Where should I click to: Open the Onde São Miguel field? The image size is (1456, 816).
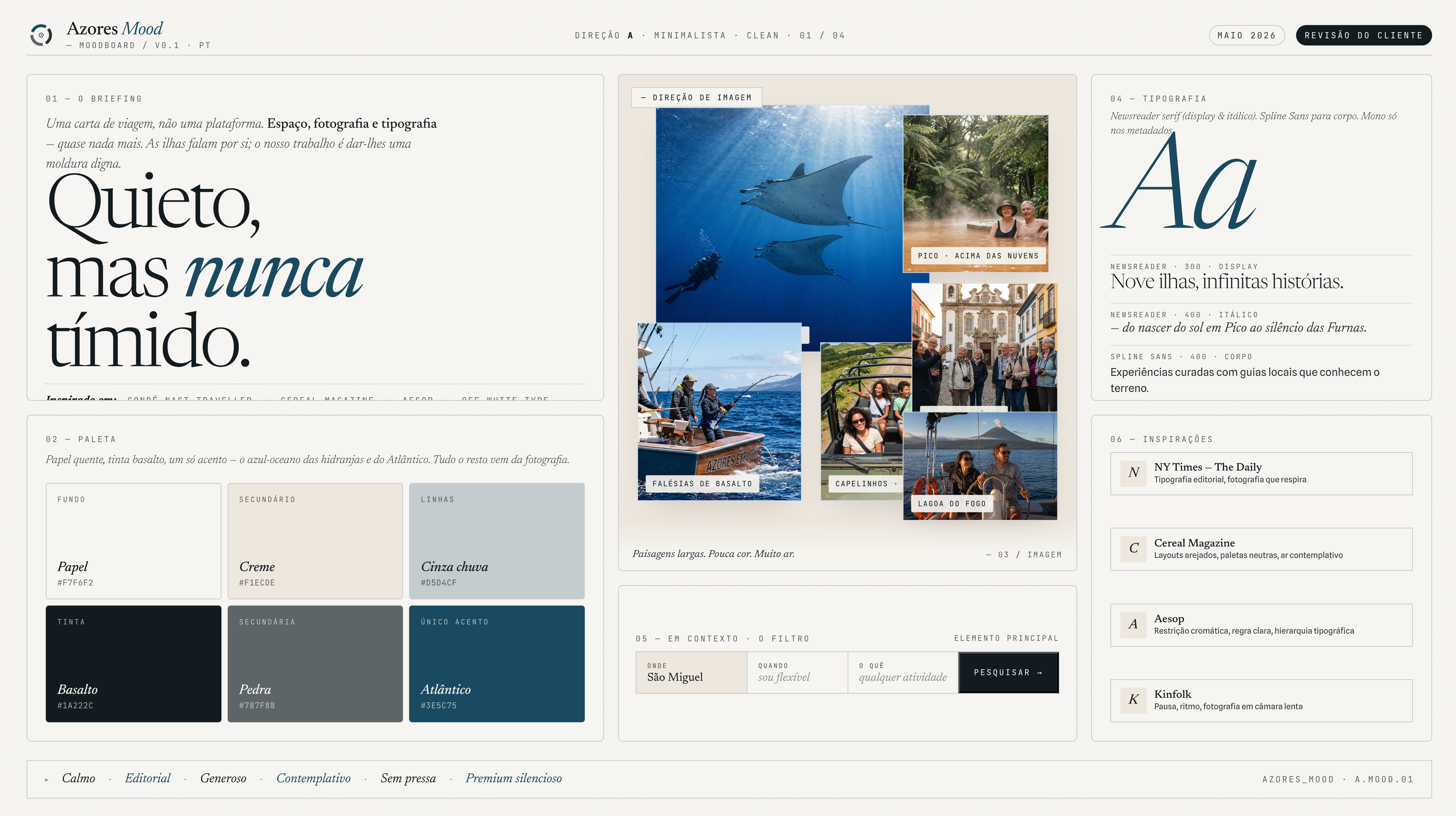click(691, 672)
